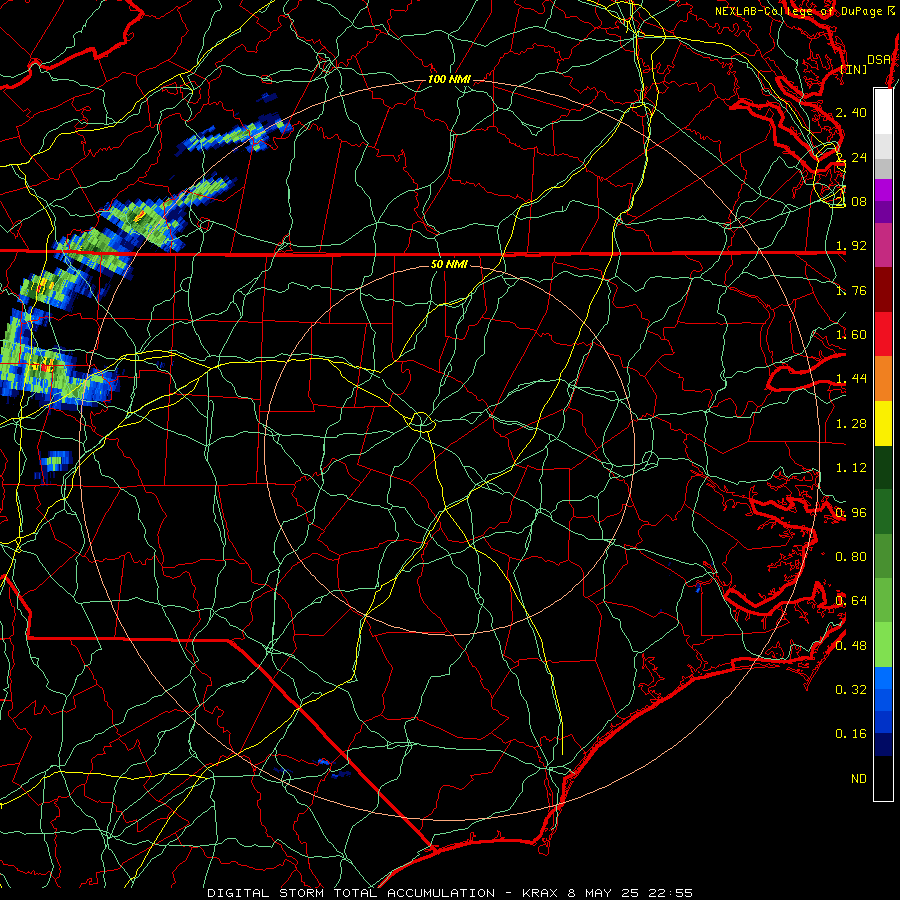Click the 50 NMI range ring label

[x=449, y=264]
